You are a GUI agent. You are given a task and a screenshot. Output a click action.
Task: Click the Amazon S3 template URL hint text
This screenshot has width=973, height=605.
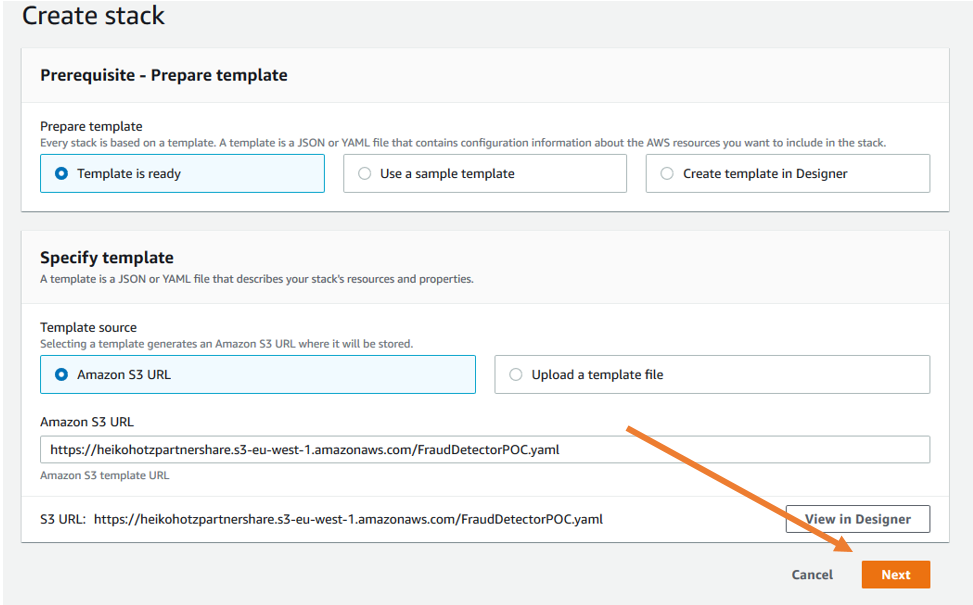click(x=104, y=475)
